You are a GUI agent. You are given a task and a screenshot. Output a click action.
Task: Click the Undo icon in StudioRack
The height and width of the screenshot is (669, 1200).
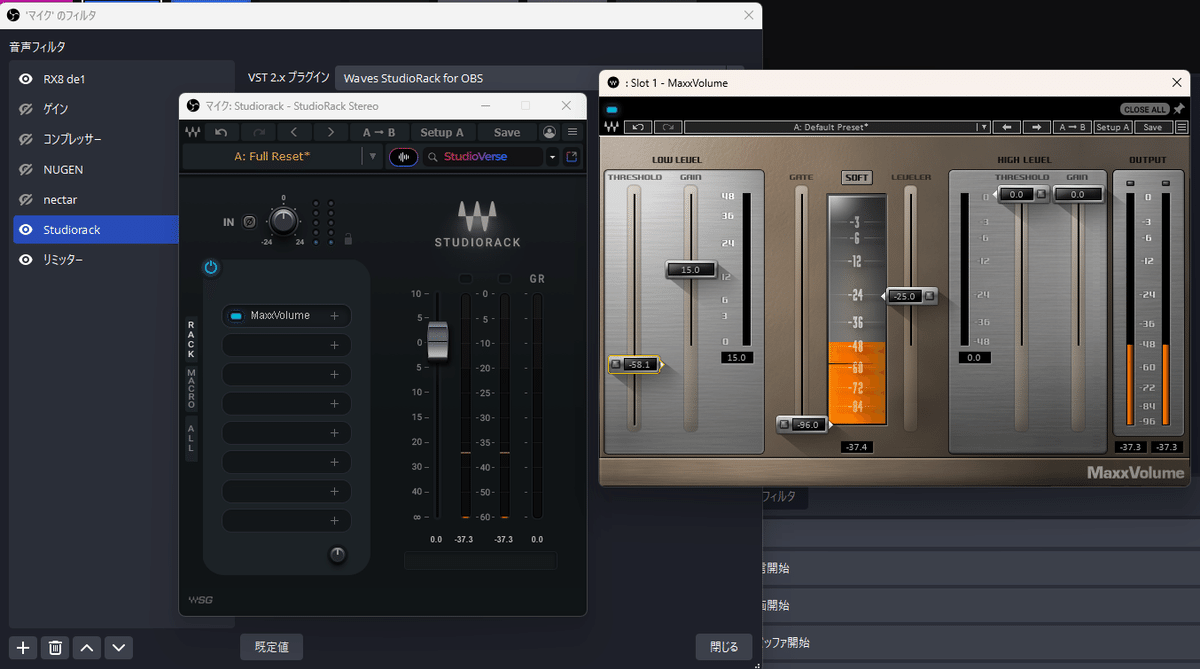click(x=220, y=131)
